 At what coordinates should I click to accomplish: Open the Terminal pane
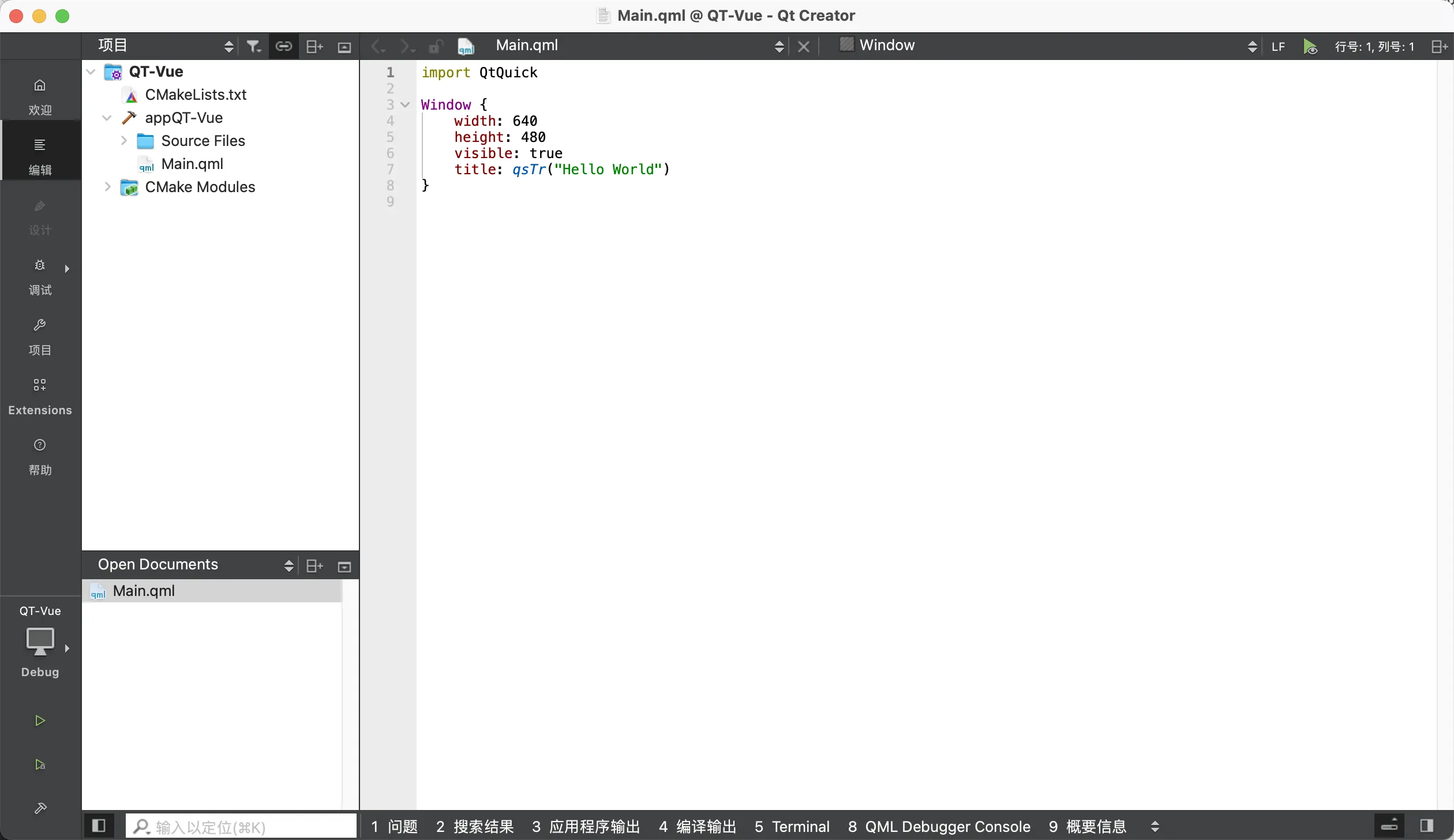[792, 826]
